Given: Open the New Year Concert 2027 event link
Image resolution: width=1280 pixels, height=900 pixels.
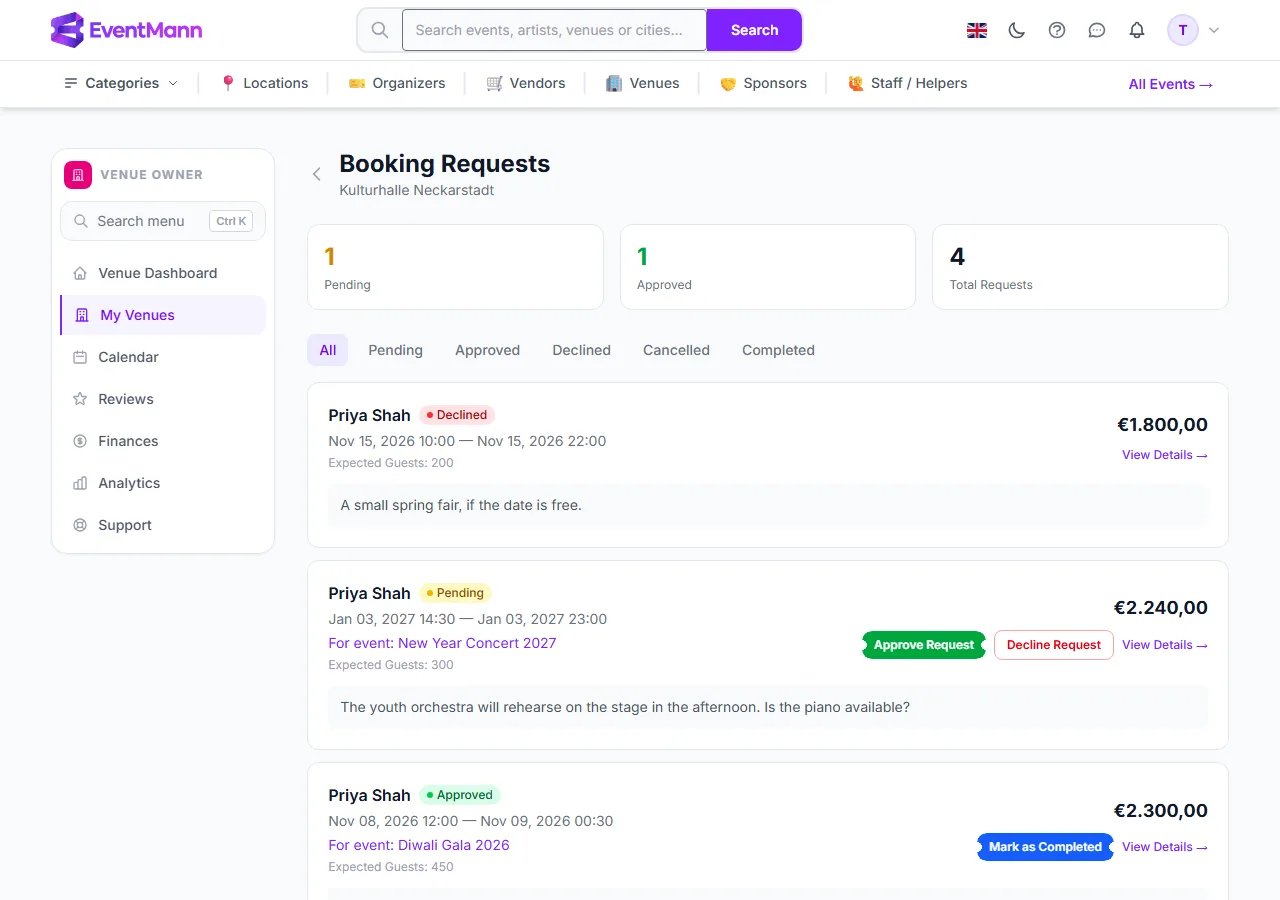Looking at the screenshot, I should (442, 643).
